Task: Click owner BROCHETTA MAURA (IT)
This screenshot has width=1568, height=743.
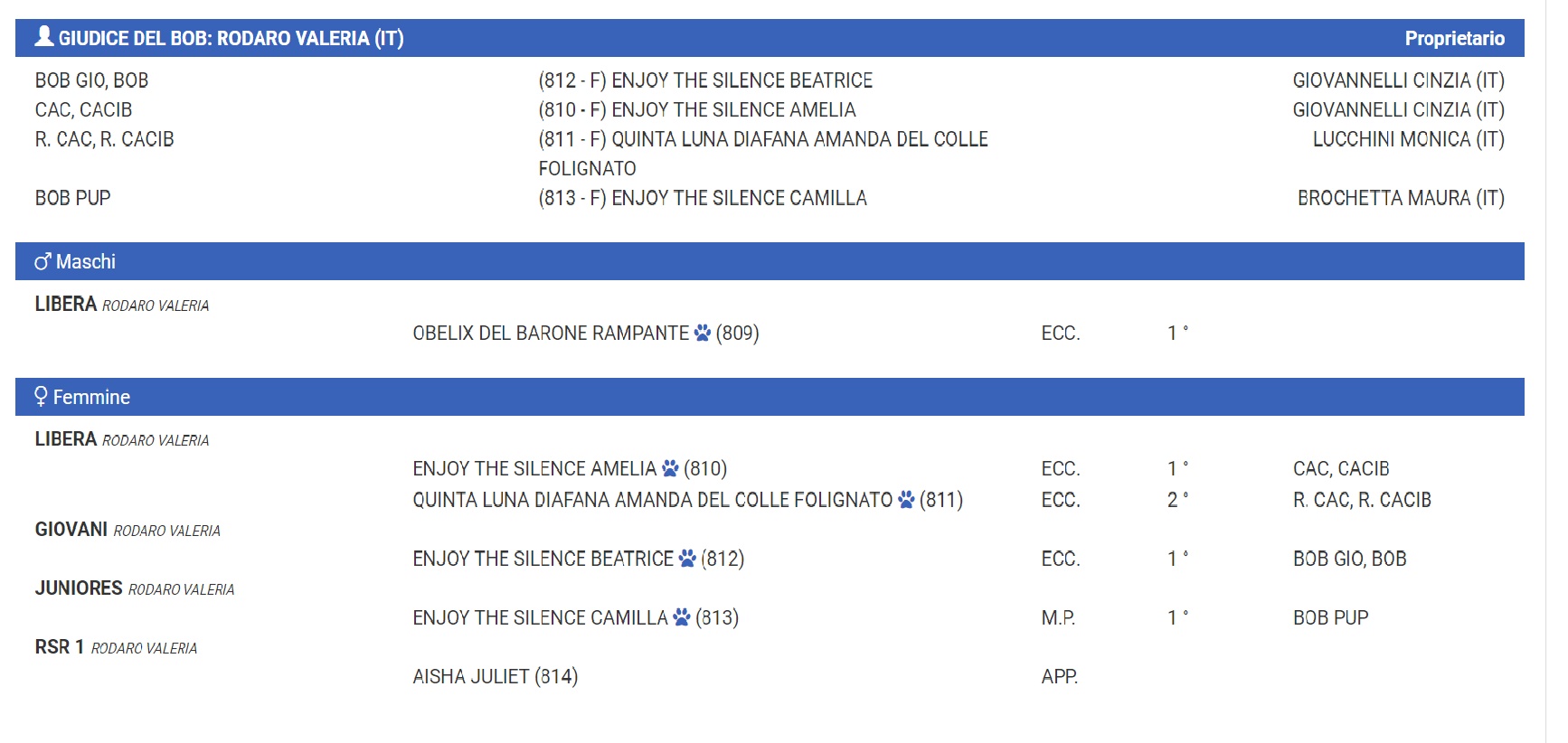Action: (x=1401, y=198)
